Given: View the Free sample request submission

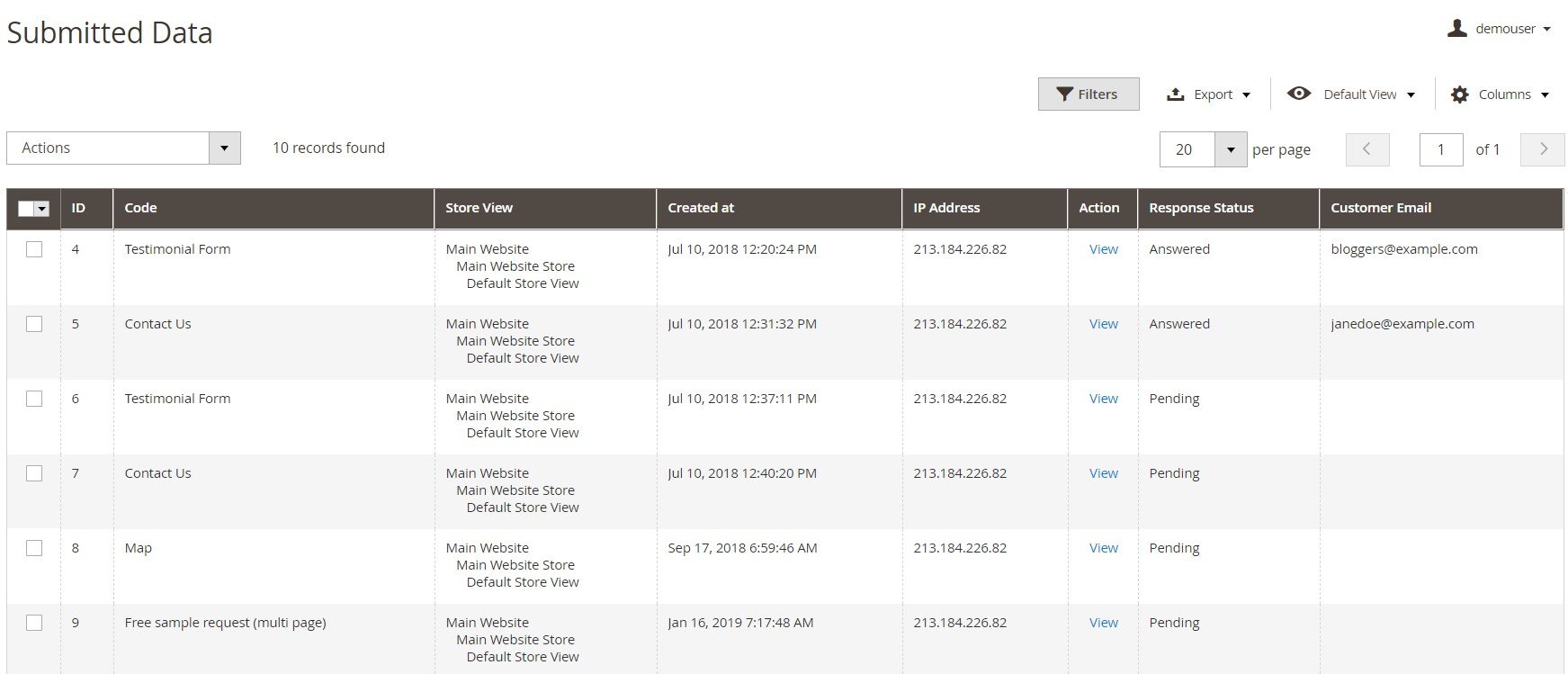Looking at the screenshot, I should coord(1104,623).
